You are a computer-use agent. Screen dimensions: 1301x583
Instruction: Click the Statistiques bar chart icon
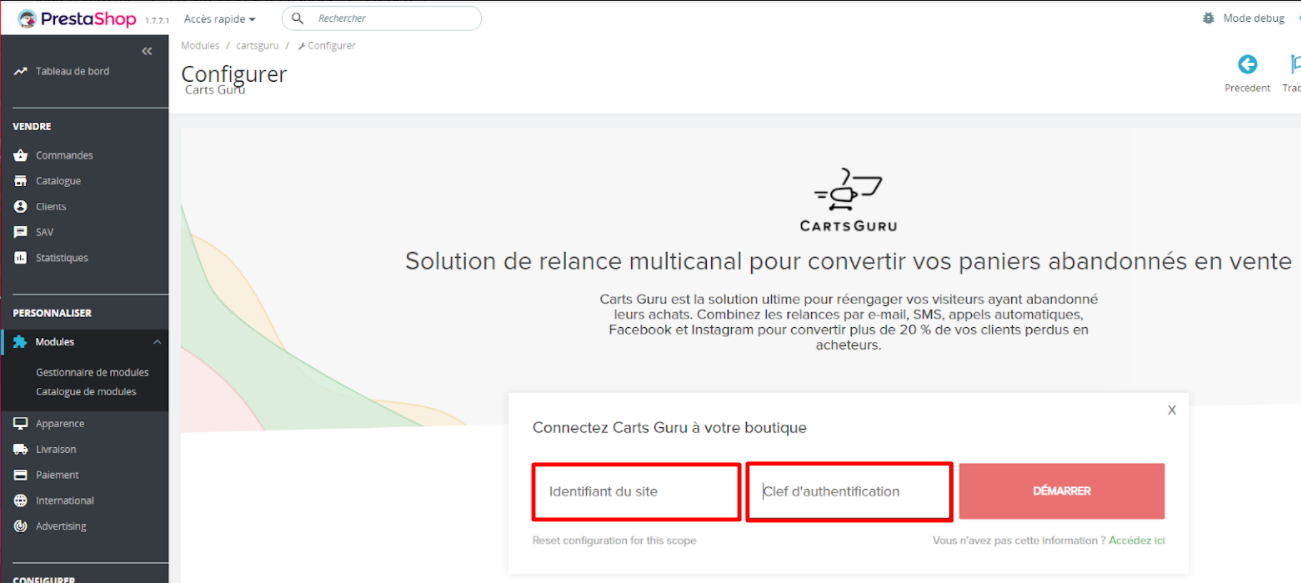[20, 258]
